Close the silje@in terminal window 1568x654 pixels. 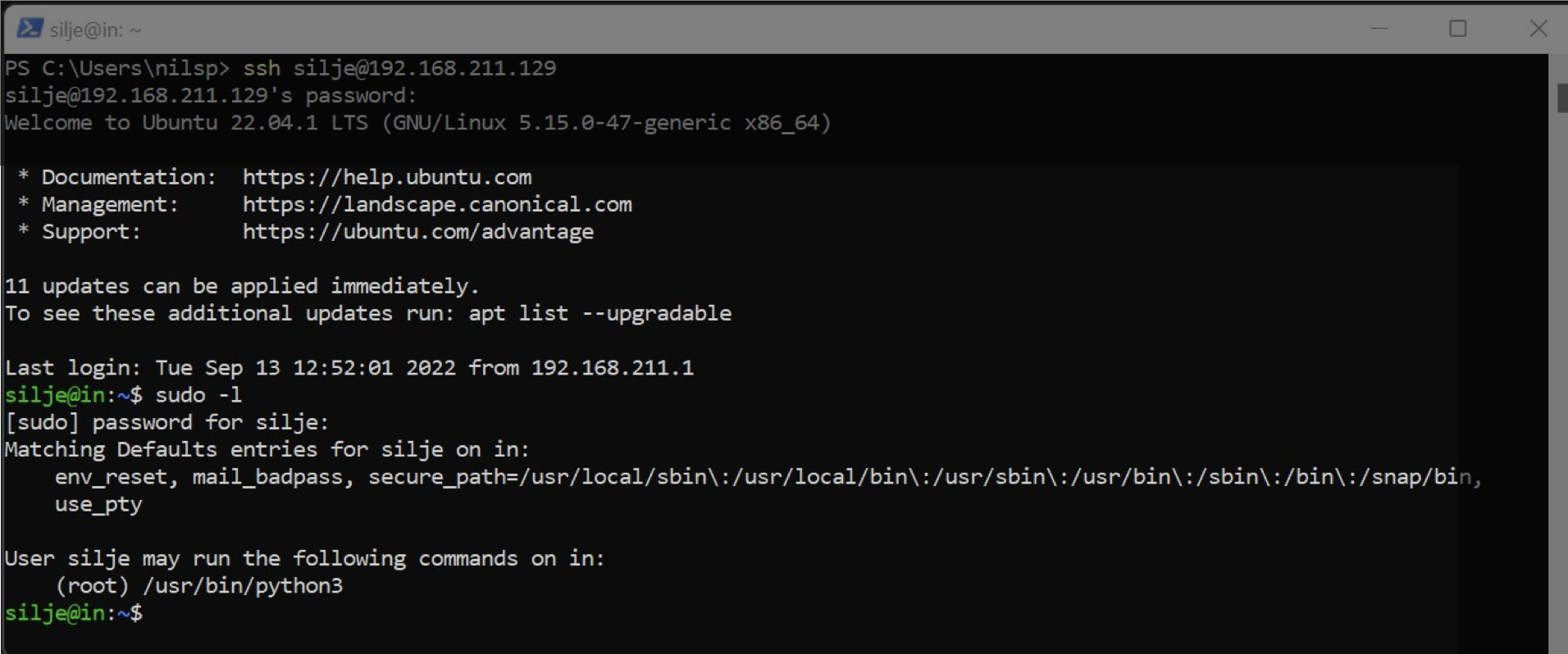click(1538, 29)
